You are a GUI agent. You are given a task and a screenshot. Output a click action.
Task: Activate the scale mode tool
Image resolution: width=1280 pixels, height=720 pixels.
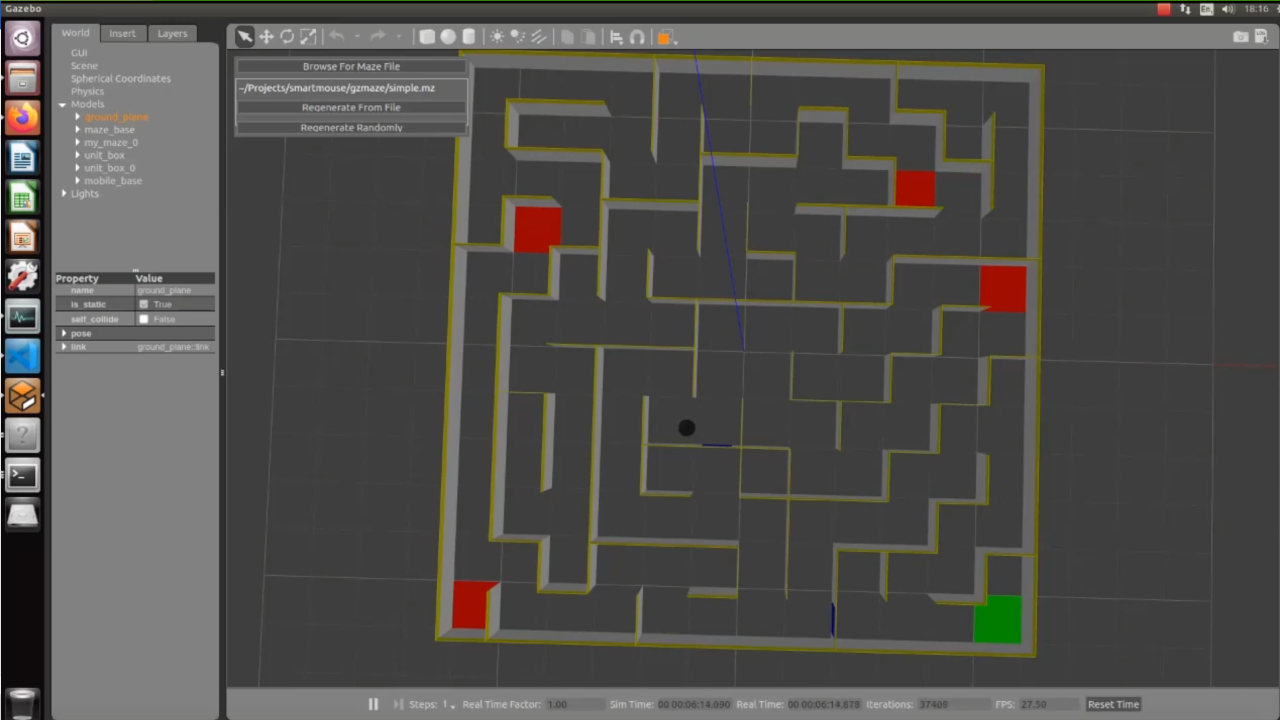pyautogui.click(x=308, y=37)
